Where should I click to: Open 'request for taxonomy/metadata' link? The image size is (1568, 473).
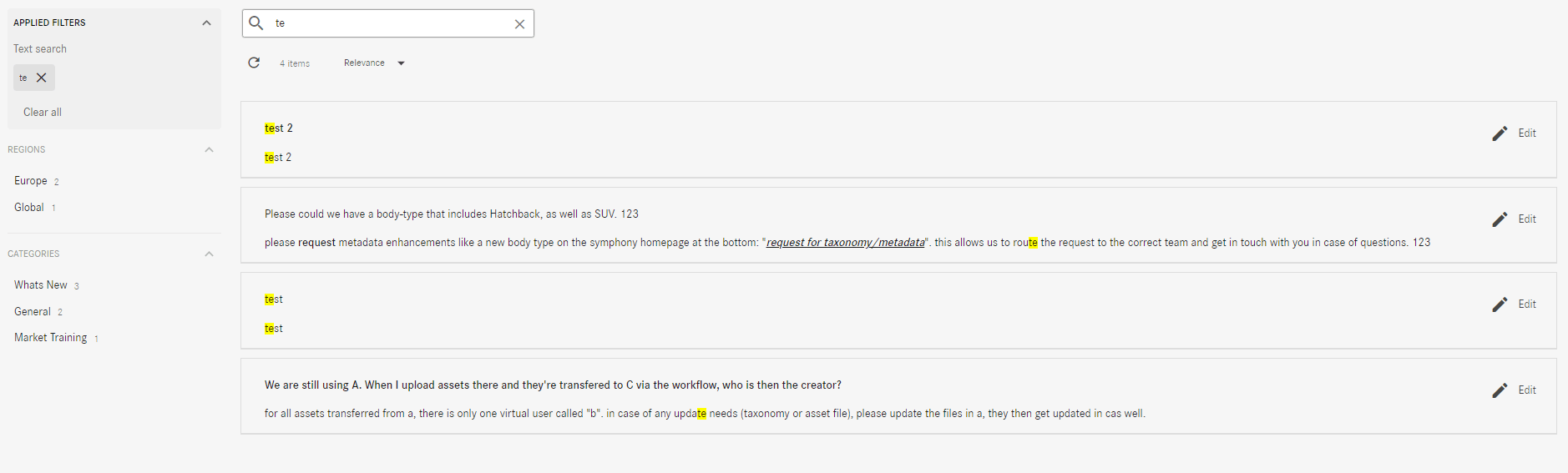(845, 243)
